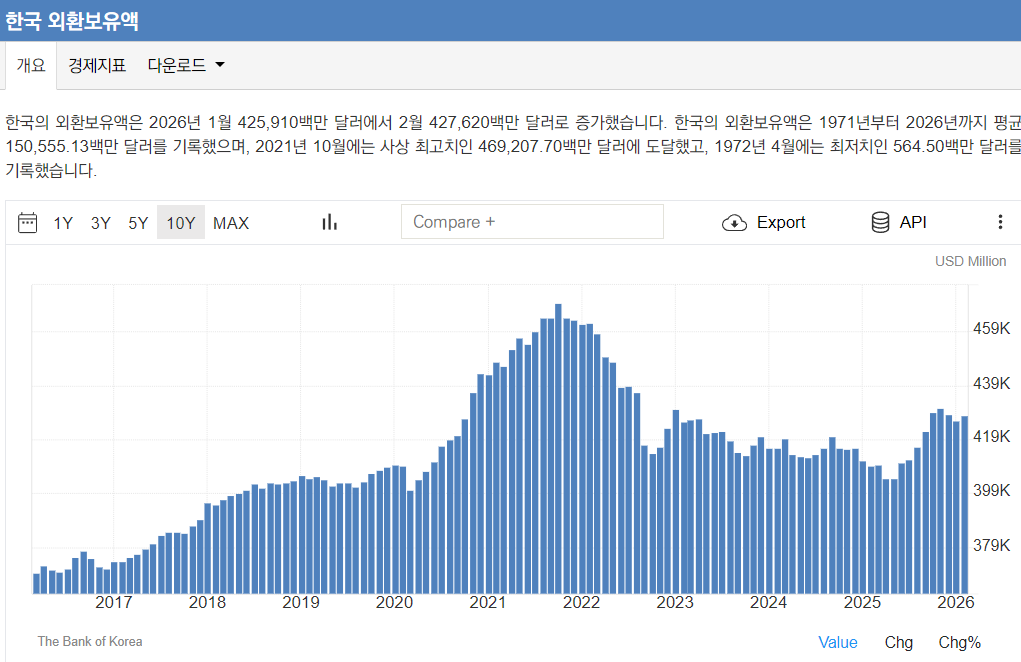Open the 경제지표 tab
This screenshot has height=662, width=1021.
tap(97, 65)
